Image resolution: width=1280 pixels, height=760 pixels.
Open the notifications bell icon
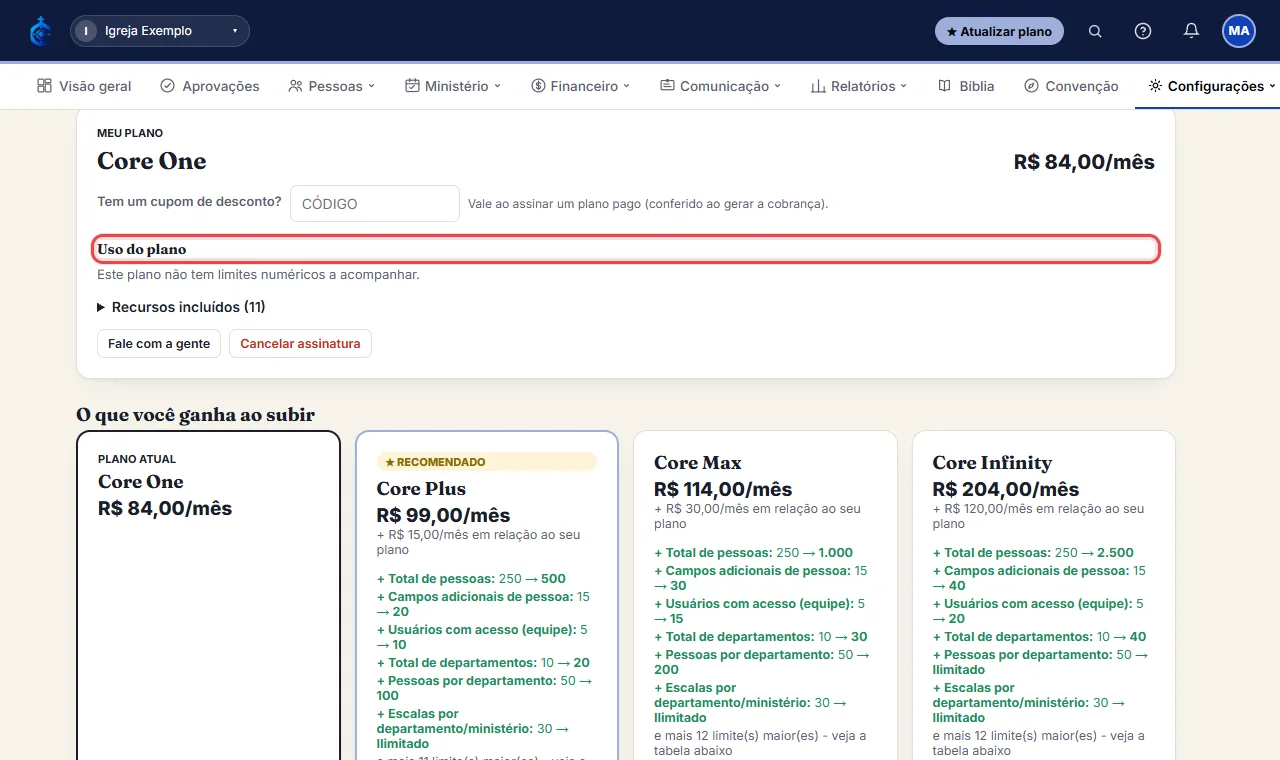point(1191,31)
